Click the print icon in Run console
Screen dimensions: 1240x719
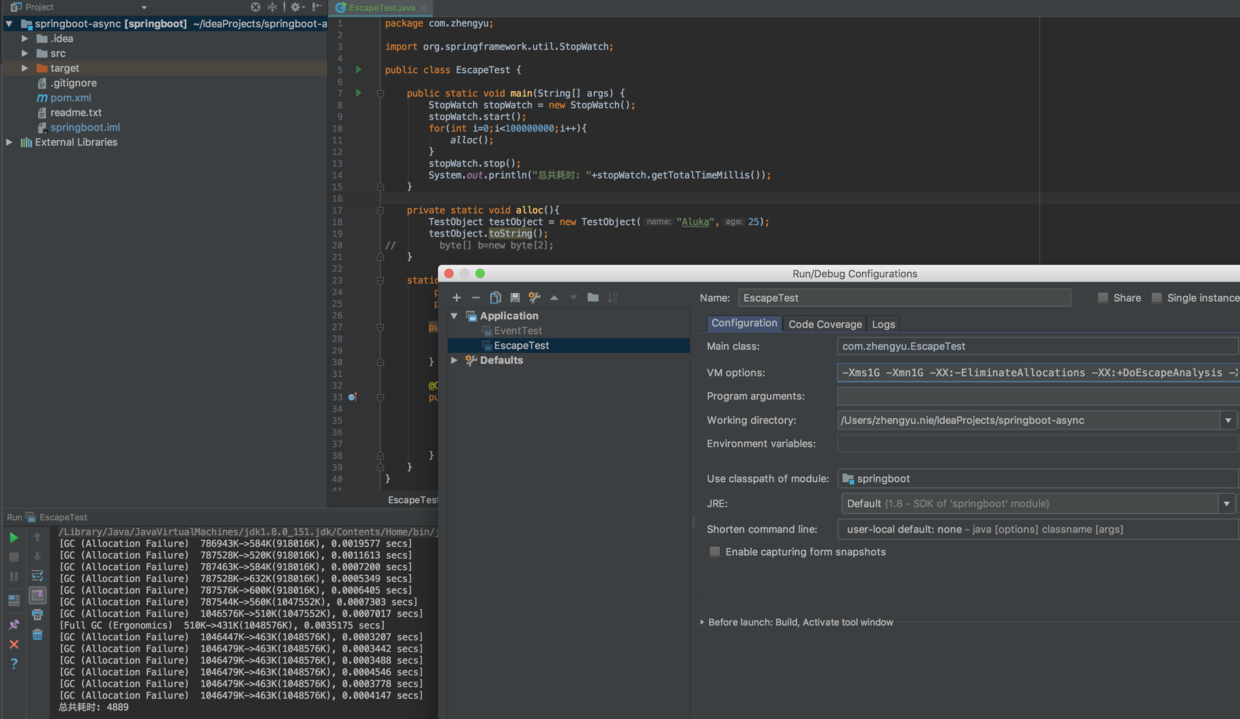point(37,615)
